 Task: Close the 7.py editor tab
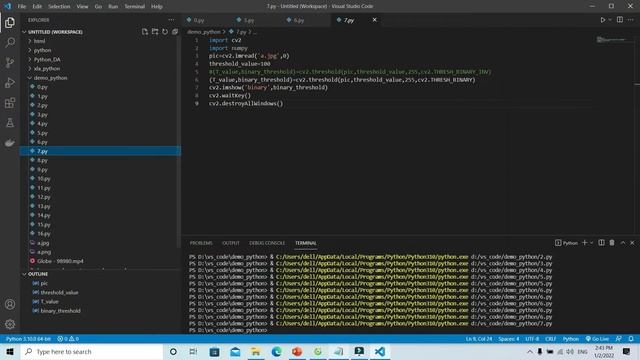374,20
